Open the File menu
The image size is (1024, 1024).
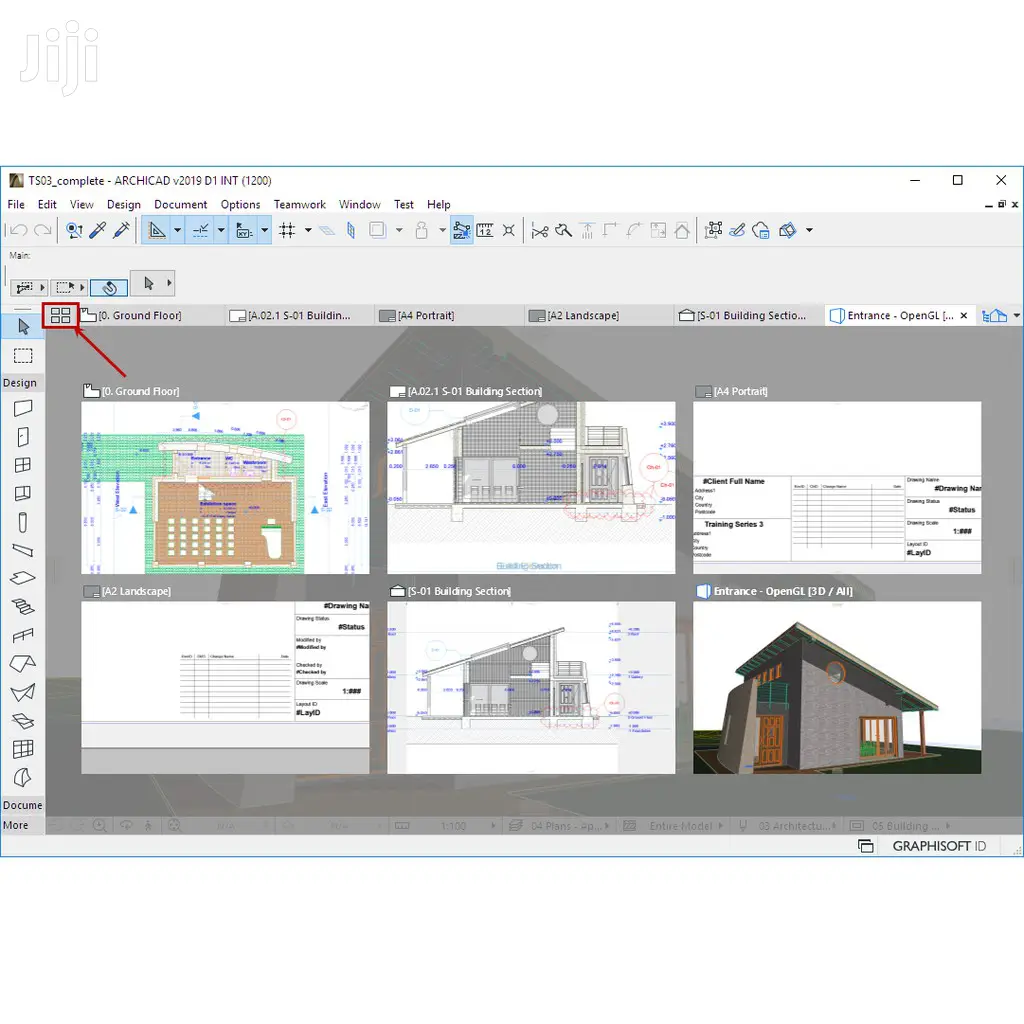[16, 204]
